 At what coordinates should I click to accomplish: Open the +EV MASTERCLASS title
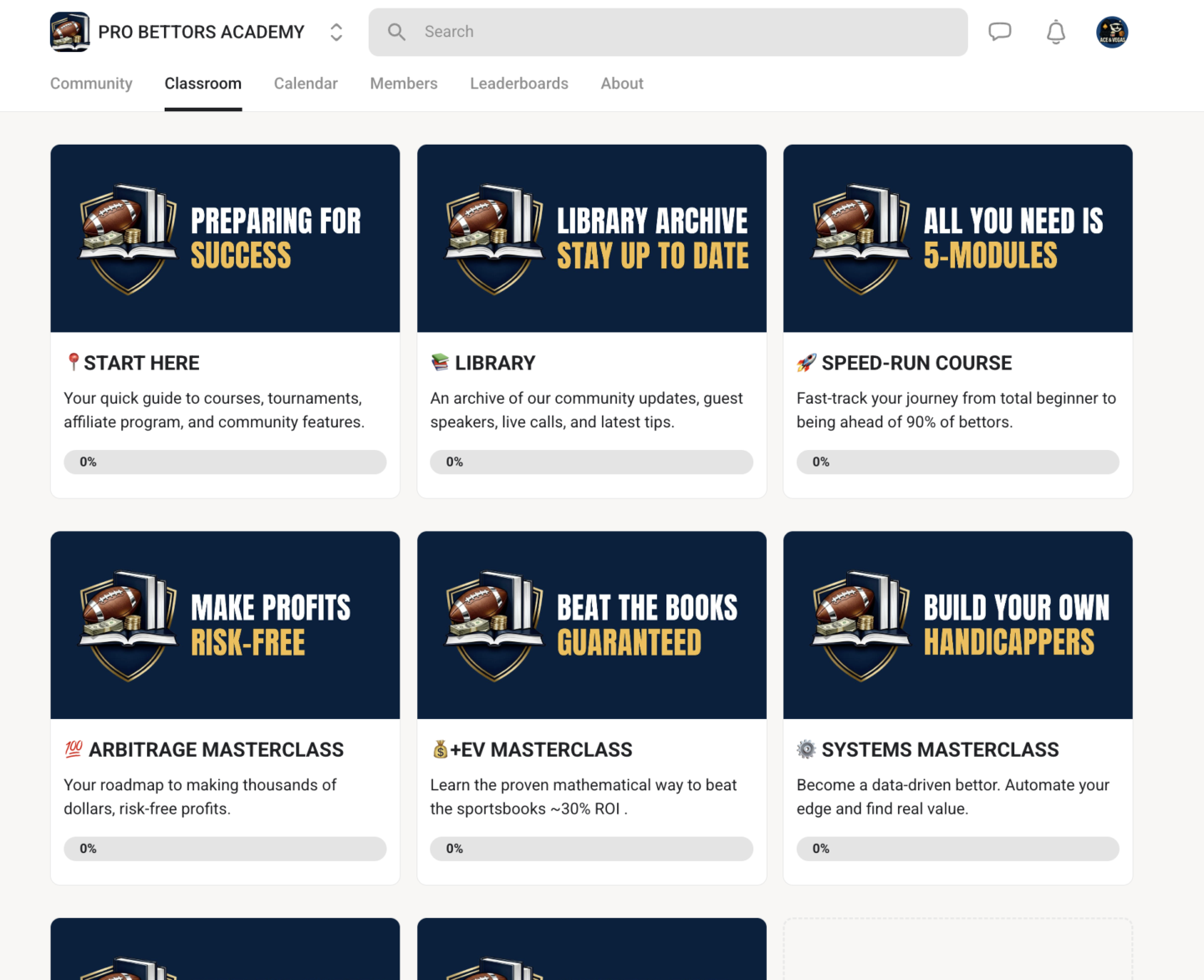coord(541,749)
